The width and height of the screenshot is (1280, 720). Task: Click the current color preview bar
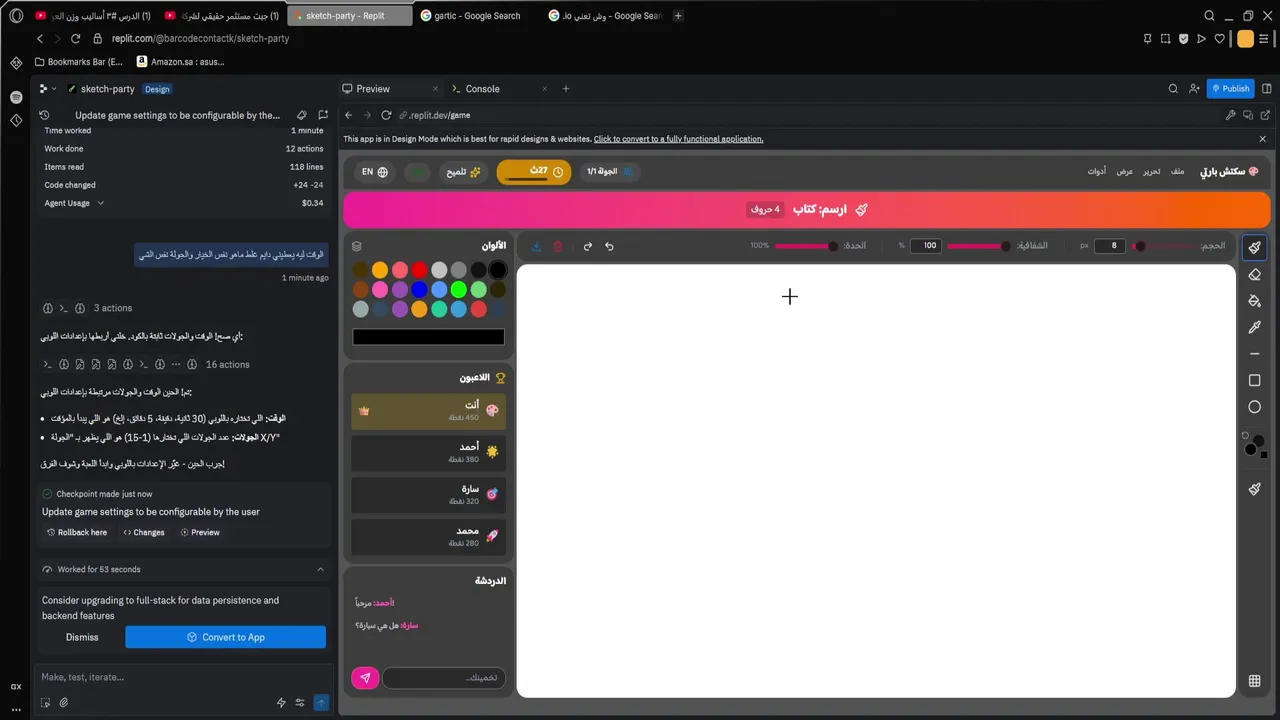(x=429, y=337)
